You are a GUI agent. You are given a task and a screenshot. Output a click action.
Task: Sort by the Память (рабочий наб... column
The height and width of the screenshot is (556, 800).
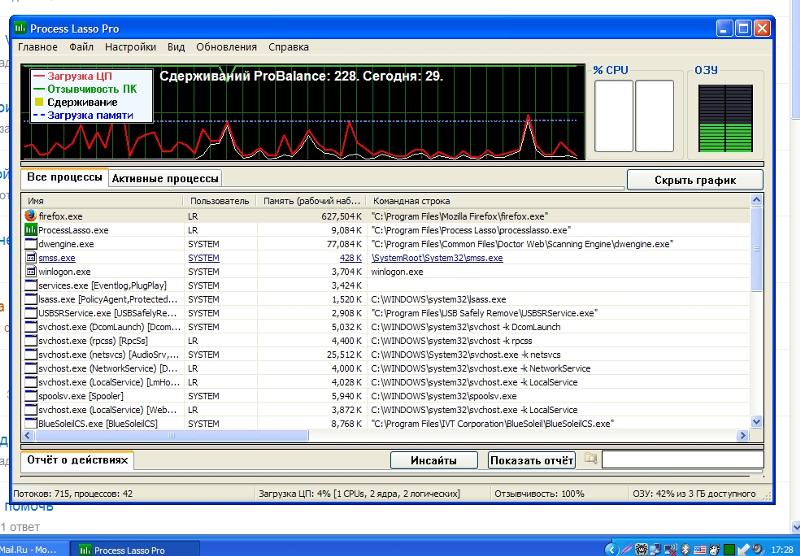point(312,200)
